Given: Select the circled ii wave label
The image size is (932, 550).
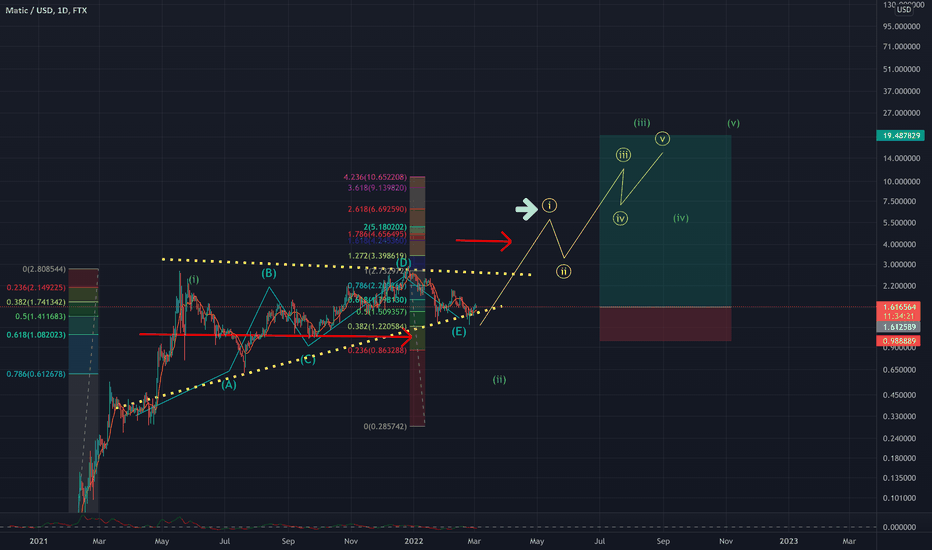Looking at the screenshot, I should tap(563, 272).
